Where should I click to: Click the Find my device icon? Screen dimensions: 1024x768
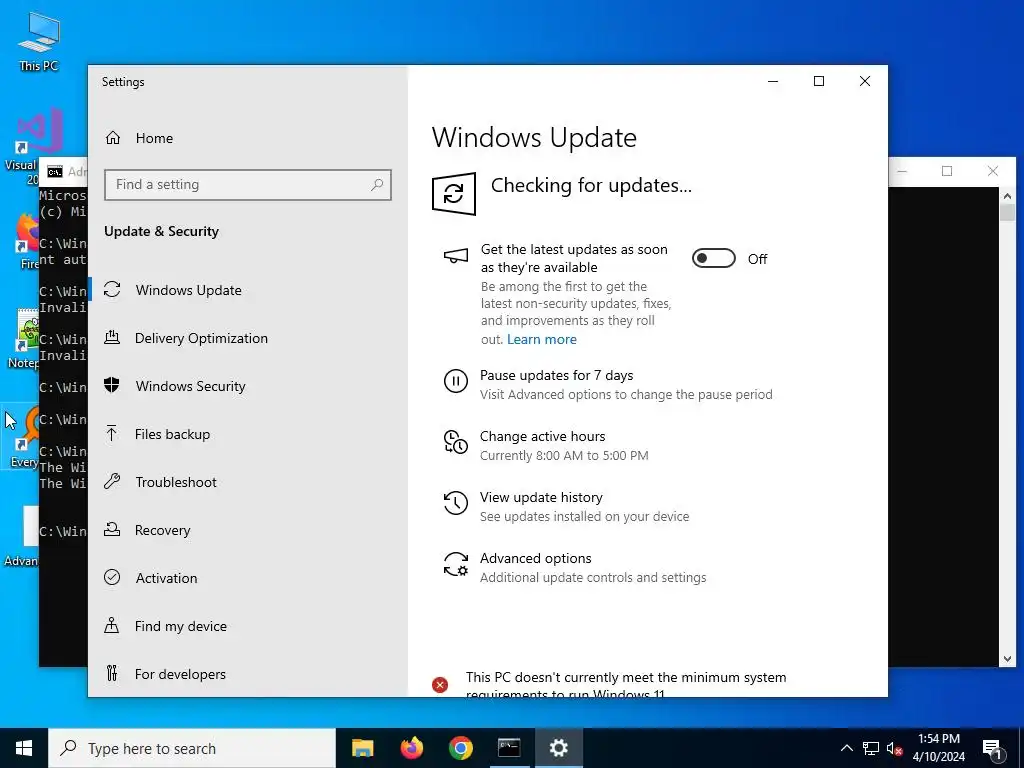click(112, 626)
